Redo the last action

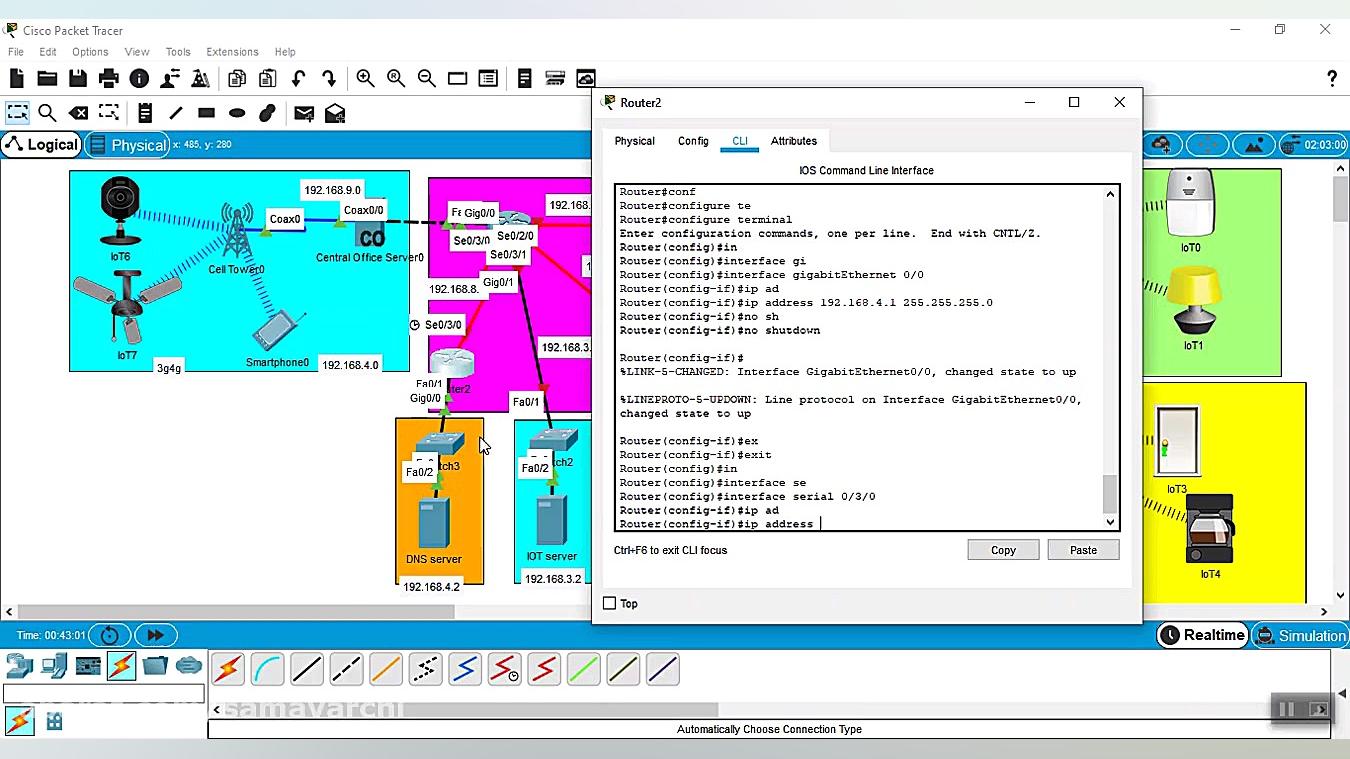point(328,78)
